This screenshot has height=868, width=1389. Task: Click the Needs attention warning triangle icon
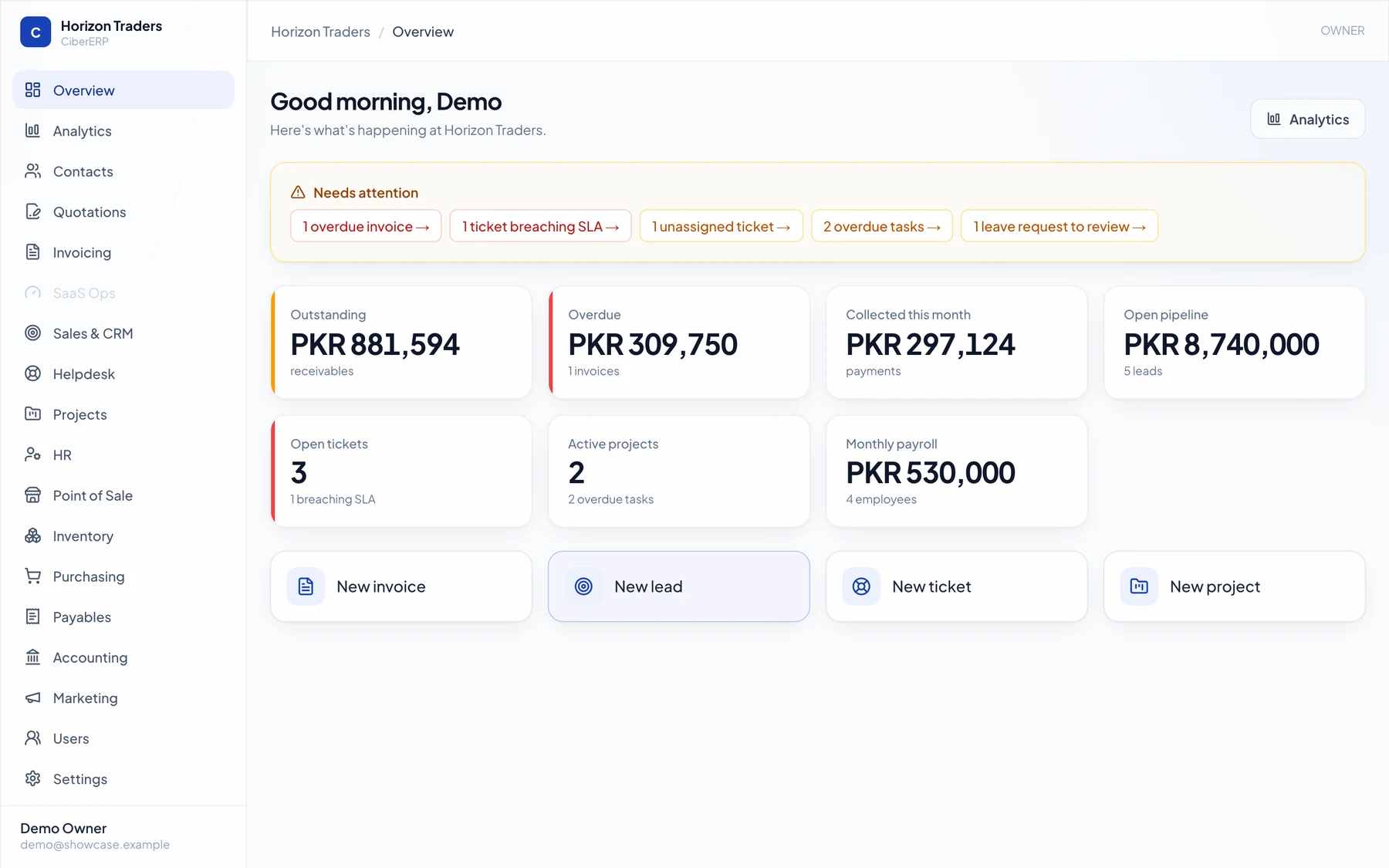pyautogui.click(x=298, y=192)
